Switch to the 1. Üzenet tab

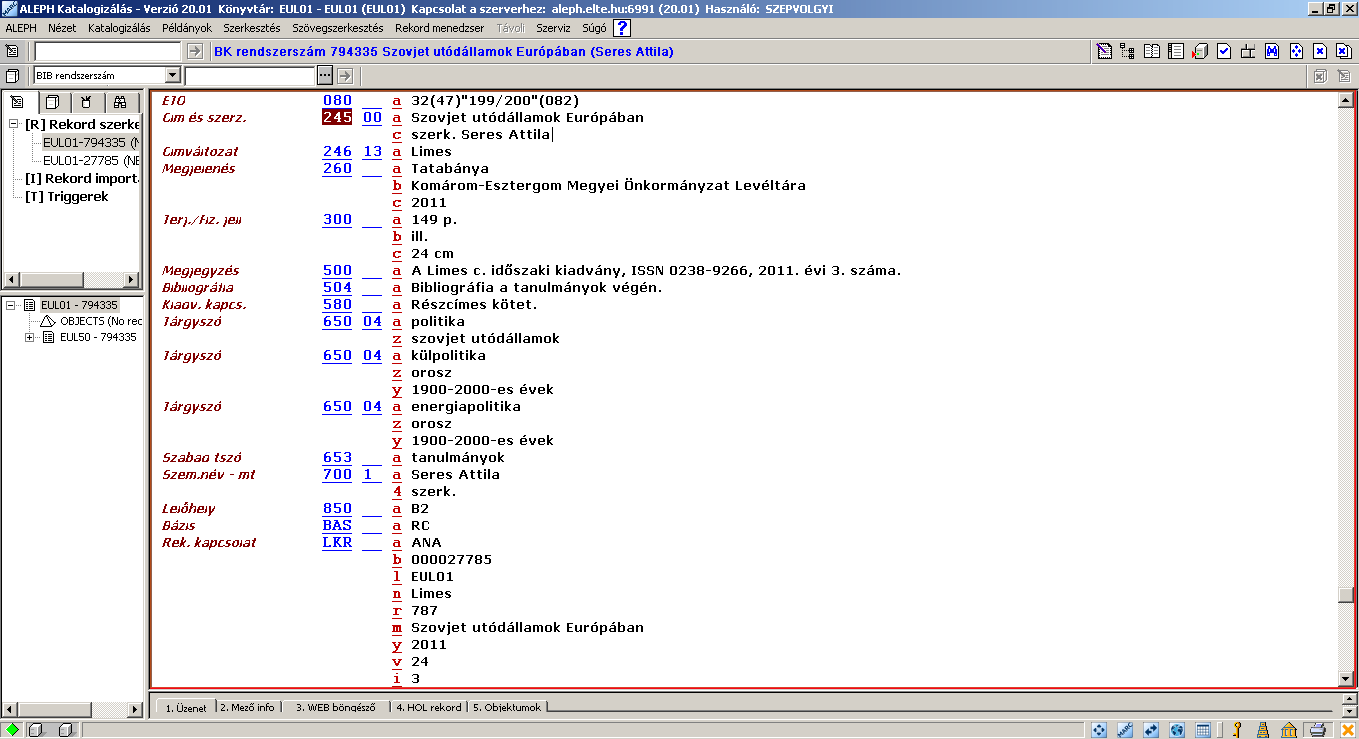click(185, 707)
